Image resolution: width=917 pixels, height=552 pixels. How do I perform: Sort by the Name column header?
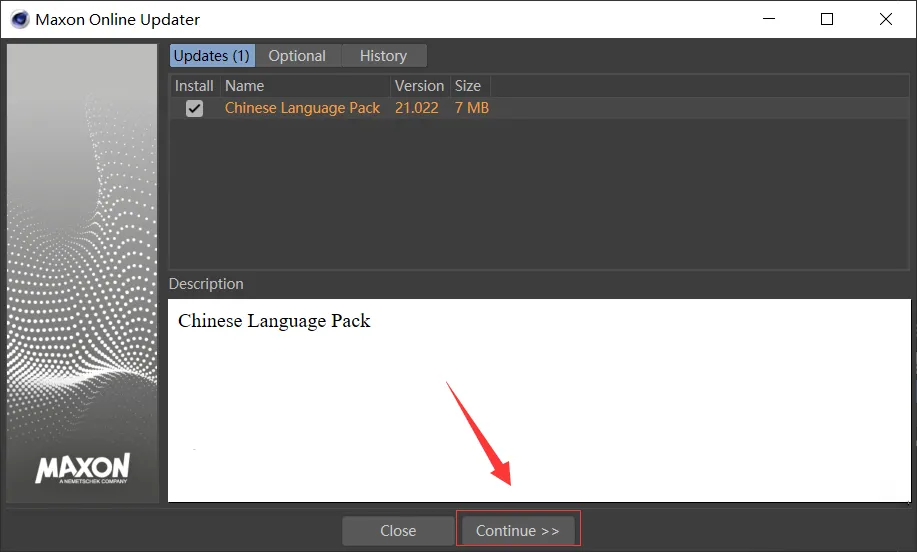pos(306,86)
